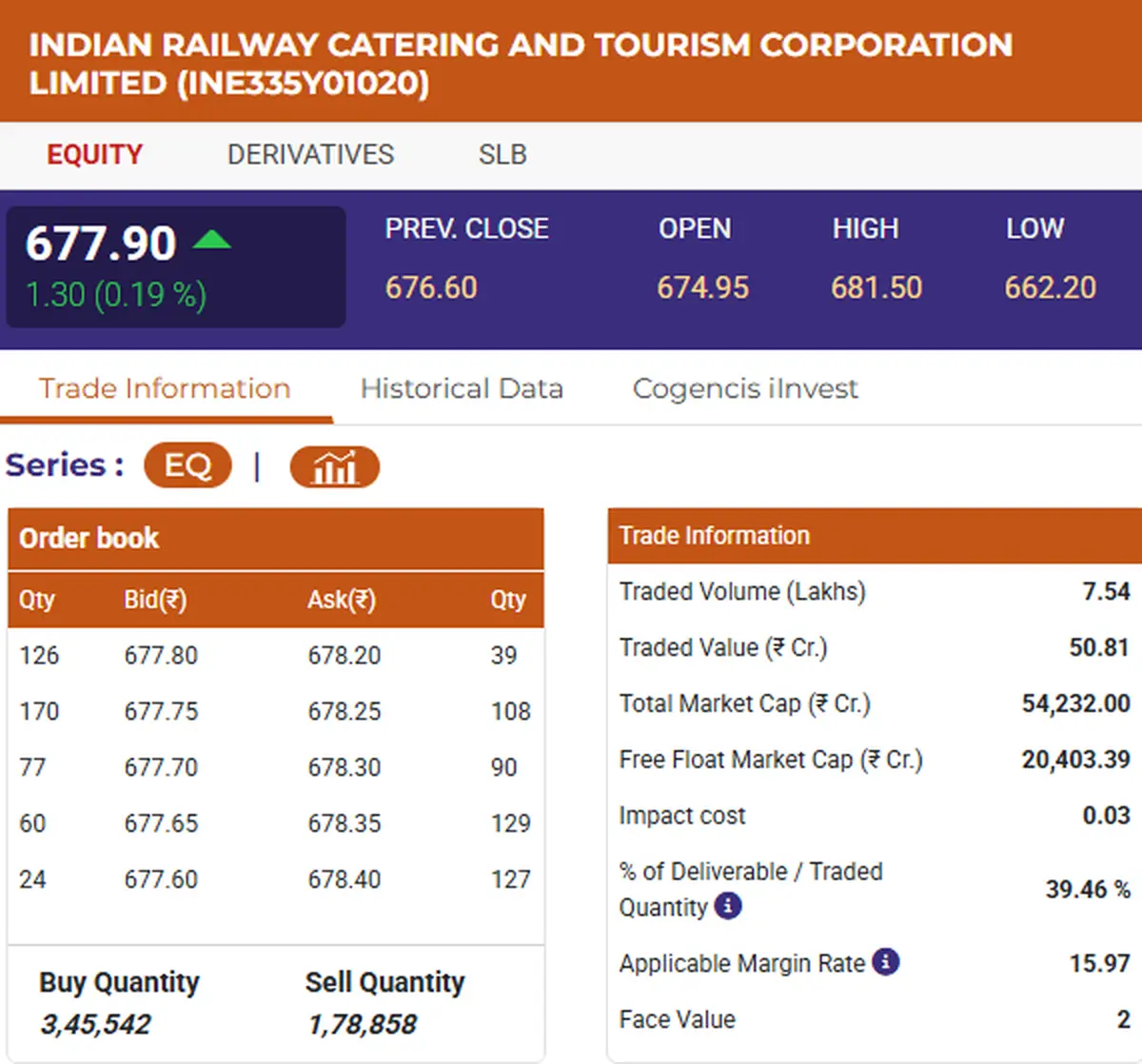
Task: Select the EQUITY tab
Action: pos(94,154)
